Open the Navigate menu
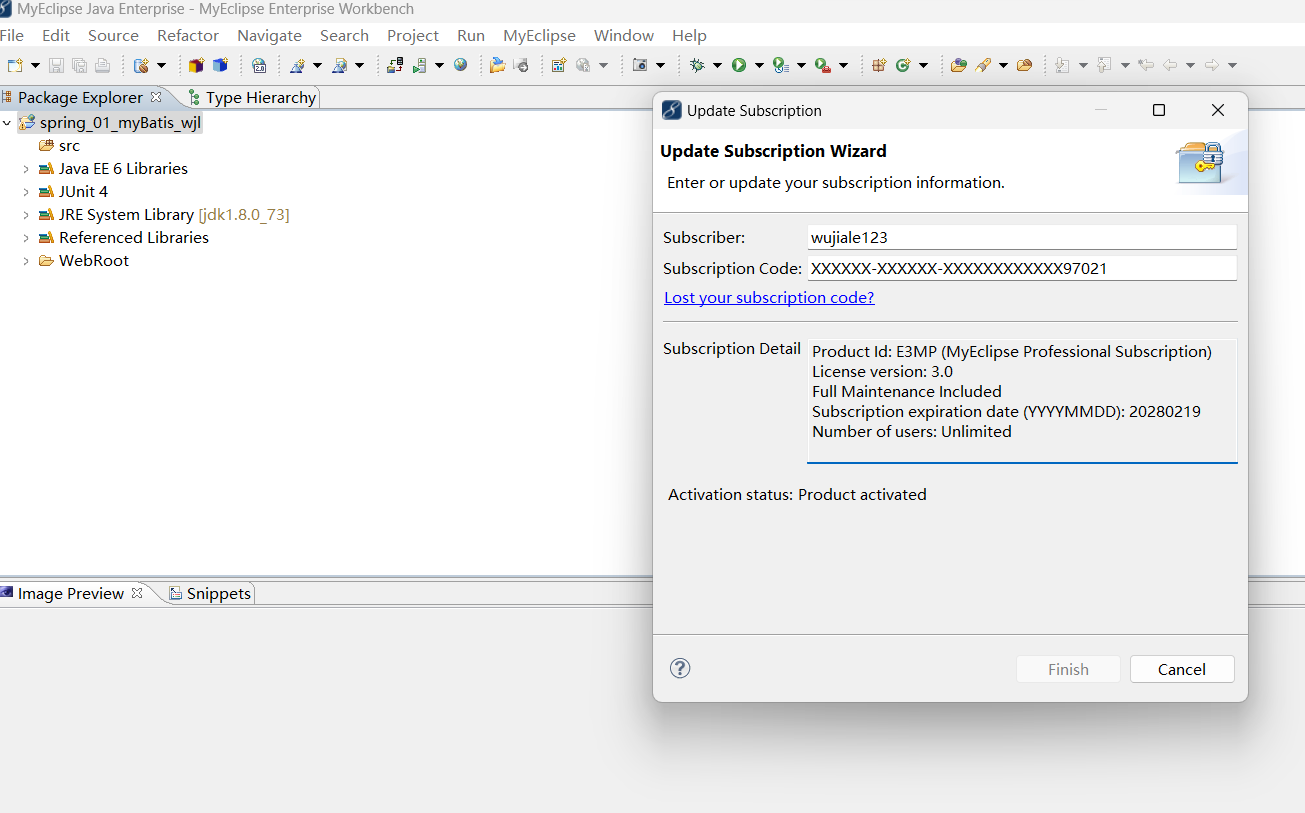Screen dimensions: 1305x813 tap(269, 35)
